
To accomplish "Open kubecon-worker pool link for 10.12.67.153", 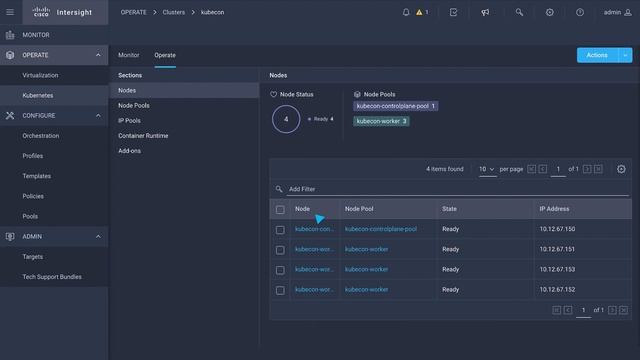I will coord(367,269).
